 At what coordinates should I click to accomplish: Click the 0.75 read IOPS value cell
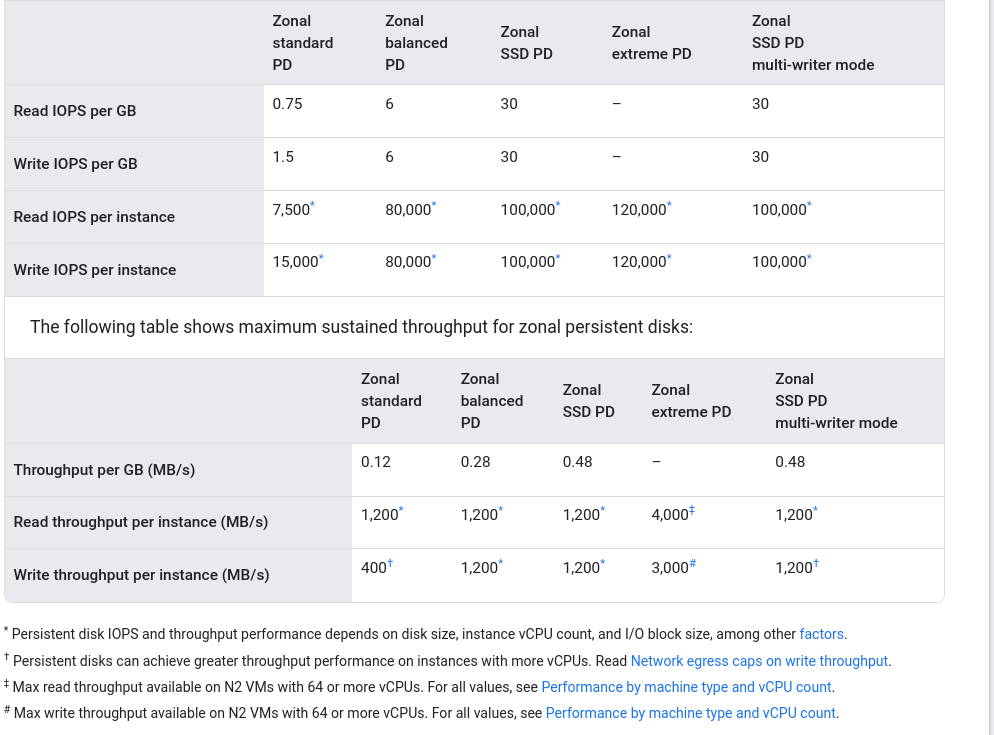pos(287,103)
